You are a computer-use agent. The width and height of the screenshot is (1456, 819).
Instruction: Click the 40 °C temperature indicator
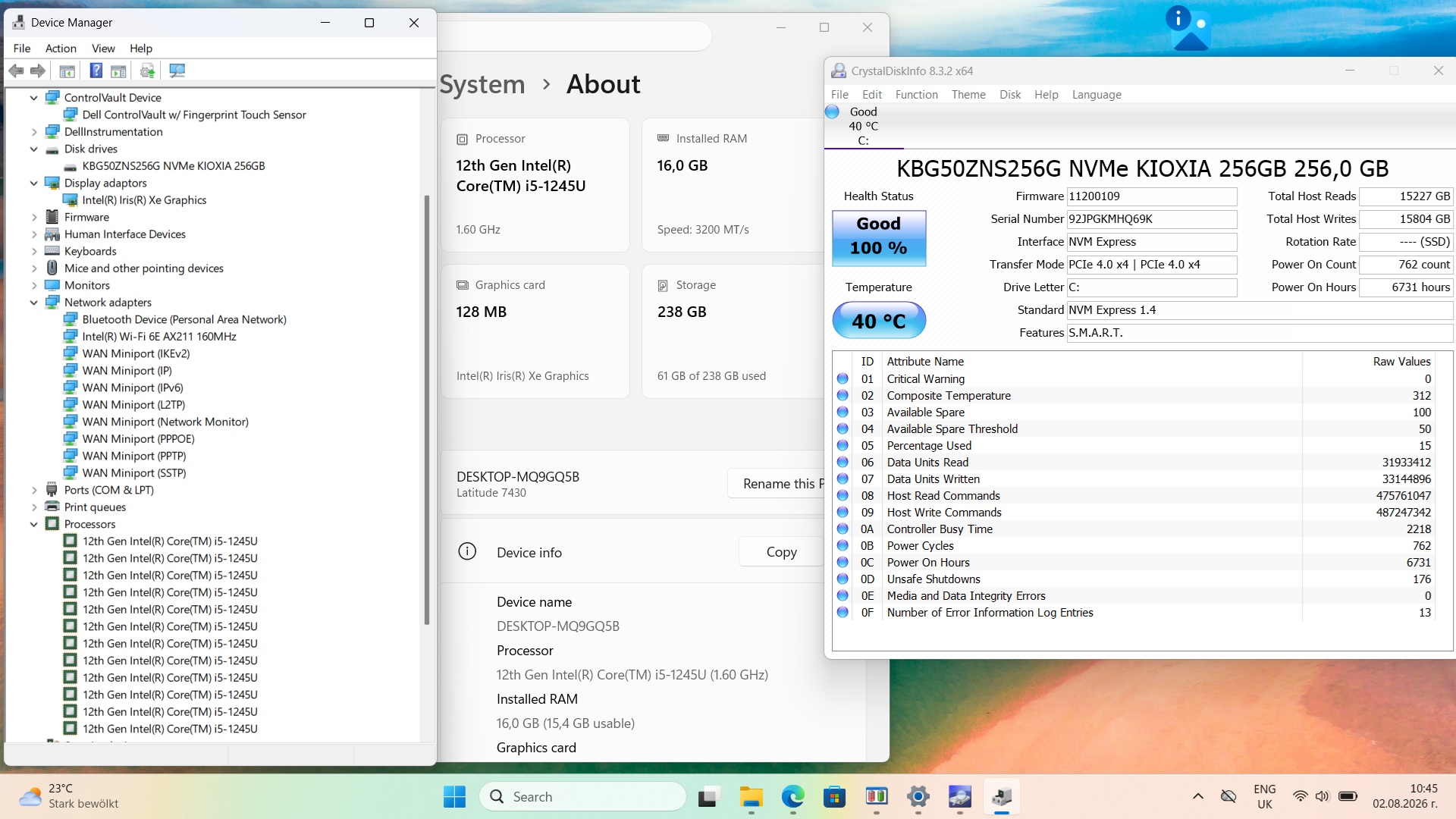coord(879,321)
